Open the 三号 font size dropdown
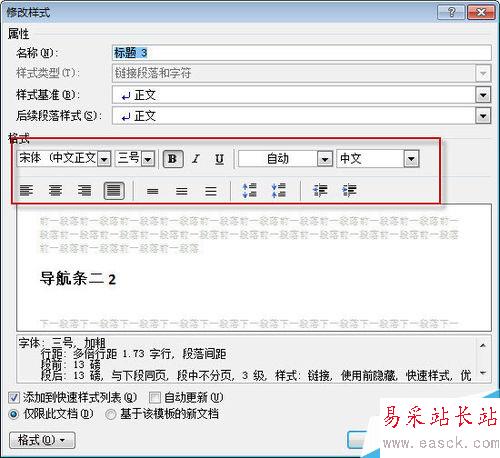The image size is (500, 458). pyautogui.click(x=148, y=159)
